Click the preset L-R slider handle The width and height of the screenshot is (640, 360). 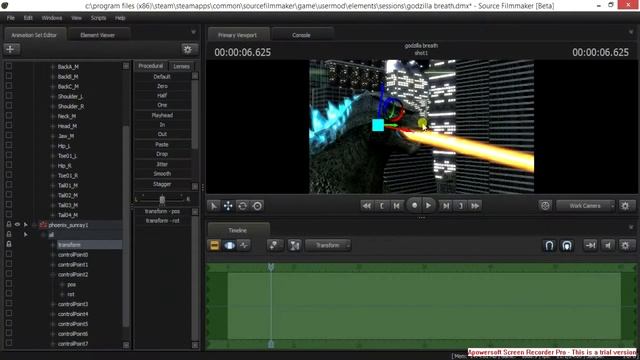[x=162, y=199]
